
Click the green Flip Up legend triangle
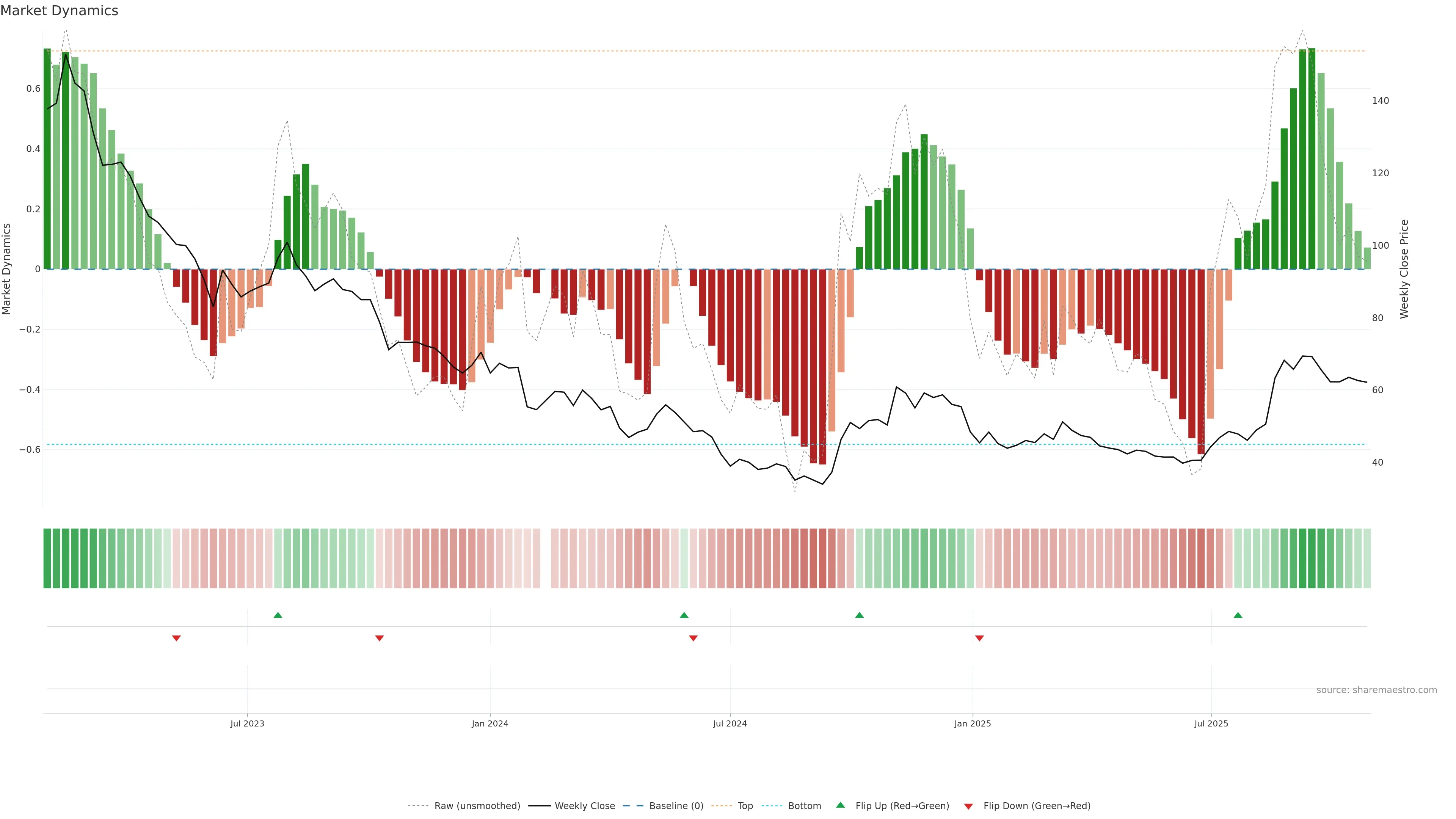tap(840, 805)
